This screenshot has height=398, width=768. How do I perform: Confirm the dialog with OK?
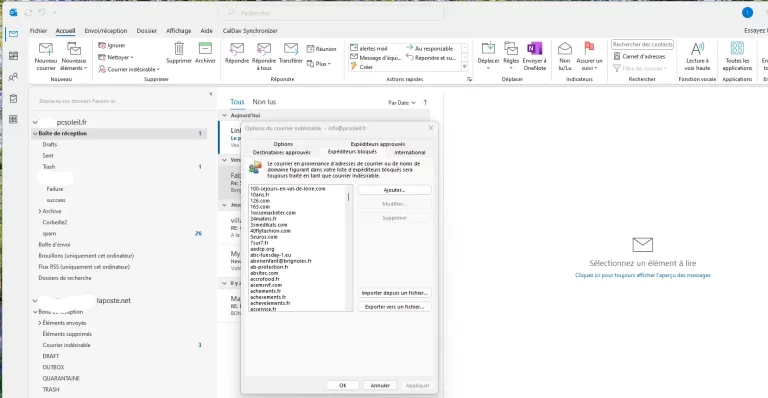click(343, 386)
